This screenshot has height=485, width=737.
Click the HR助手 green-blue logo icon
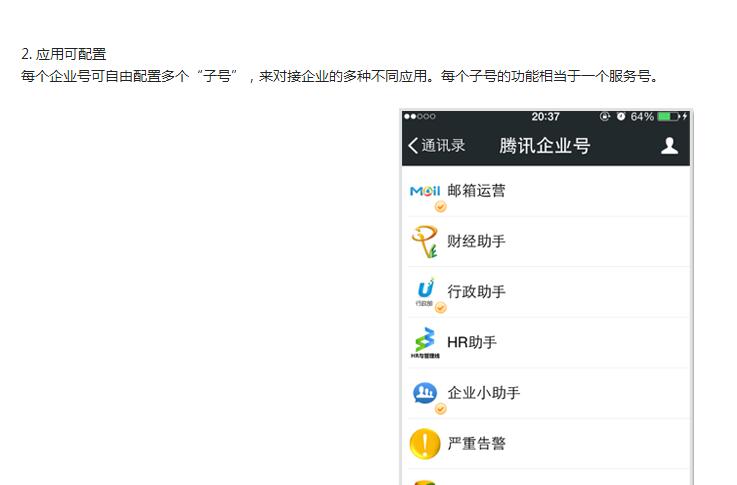click(x=425, y=342)
